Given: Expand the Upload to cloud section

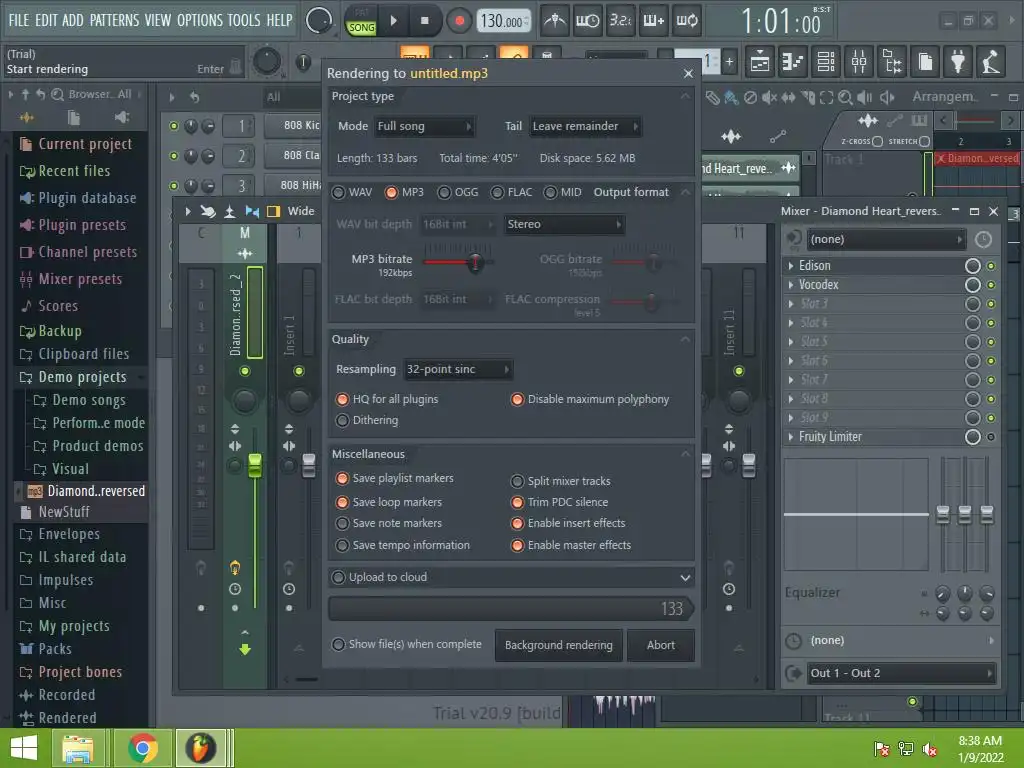Looking at the screenshot, I should point(684,577).
